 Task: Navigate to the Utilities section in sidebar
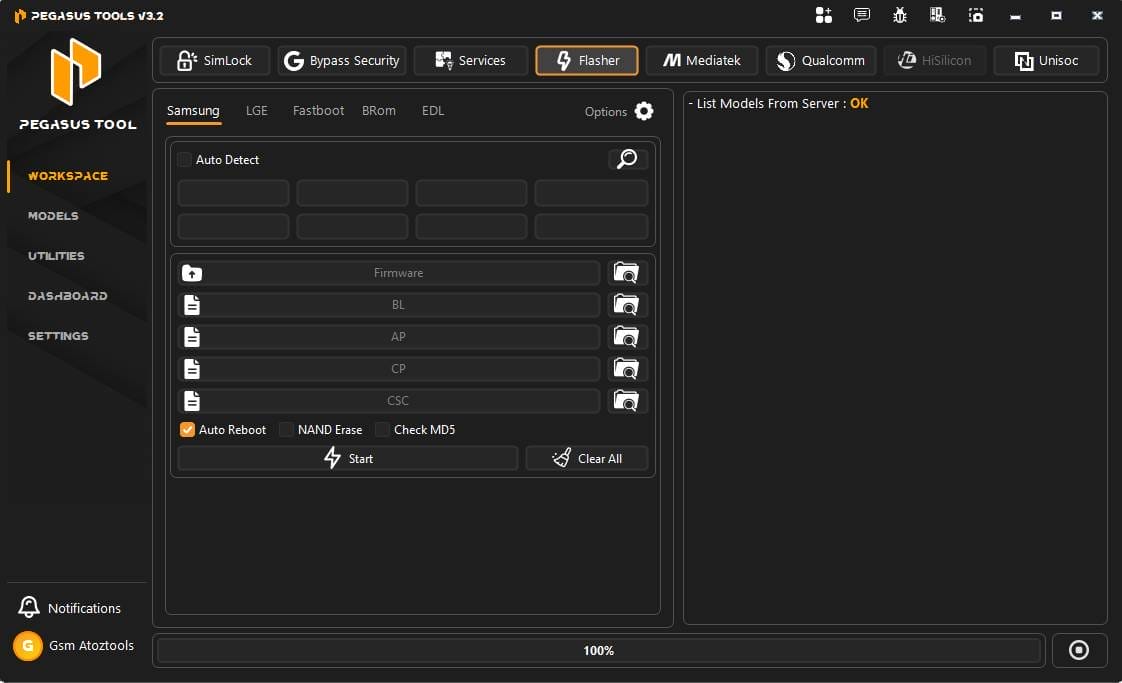[58, 256]
